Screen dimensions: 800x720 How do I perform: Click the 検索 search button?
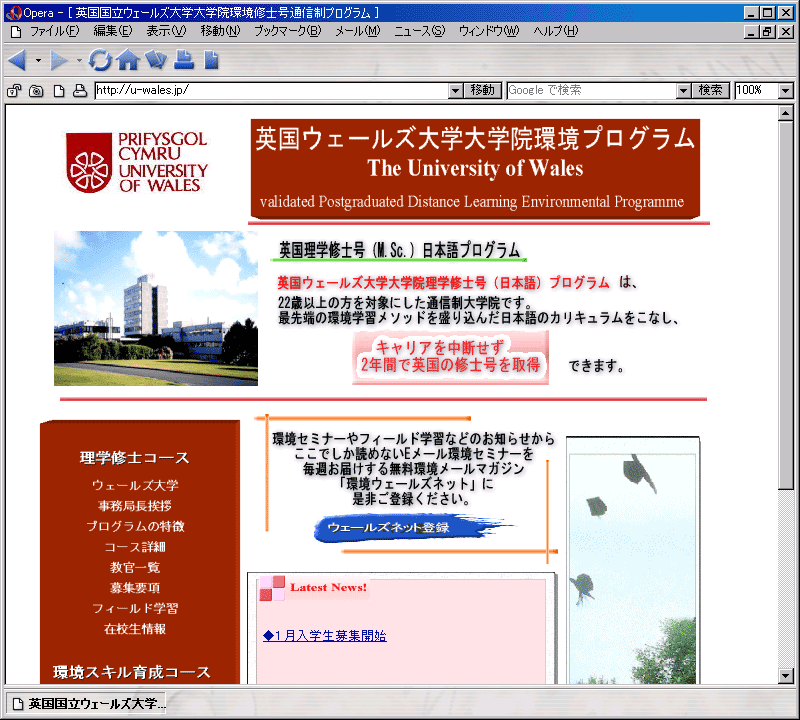[x=710, y=91]
